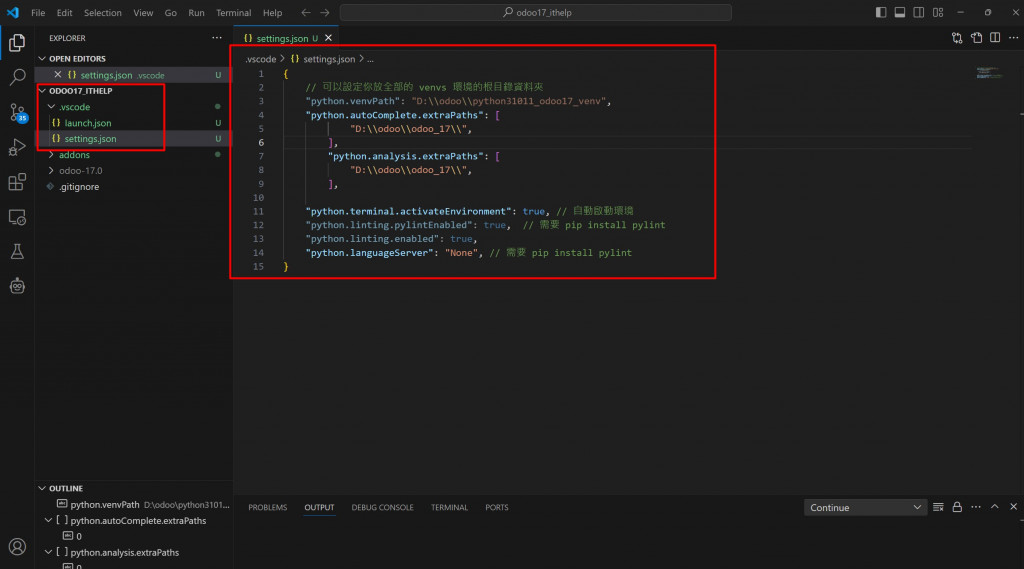Maximize the panel with the up chevron
The width and height of the screenshot is (1024, 569).
coord(995,507)
